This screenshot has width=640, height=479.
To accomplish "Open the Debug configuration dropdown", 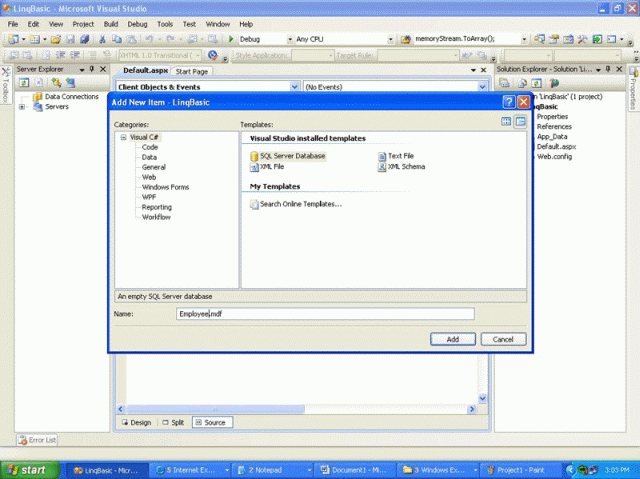I will tap(290, 40).
